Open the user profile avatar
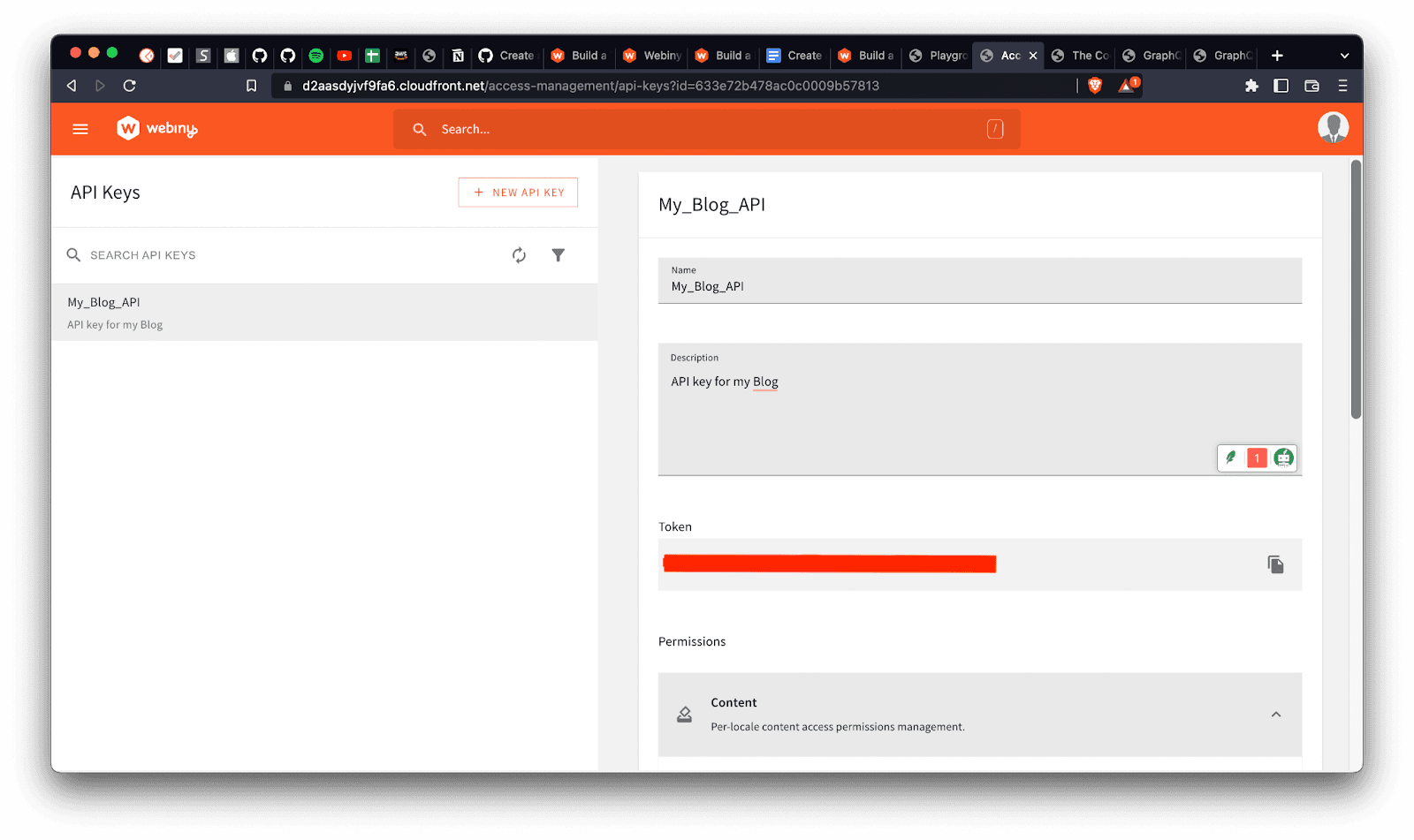This screenshot has width=1414, height=840. [1332, 128]
